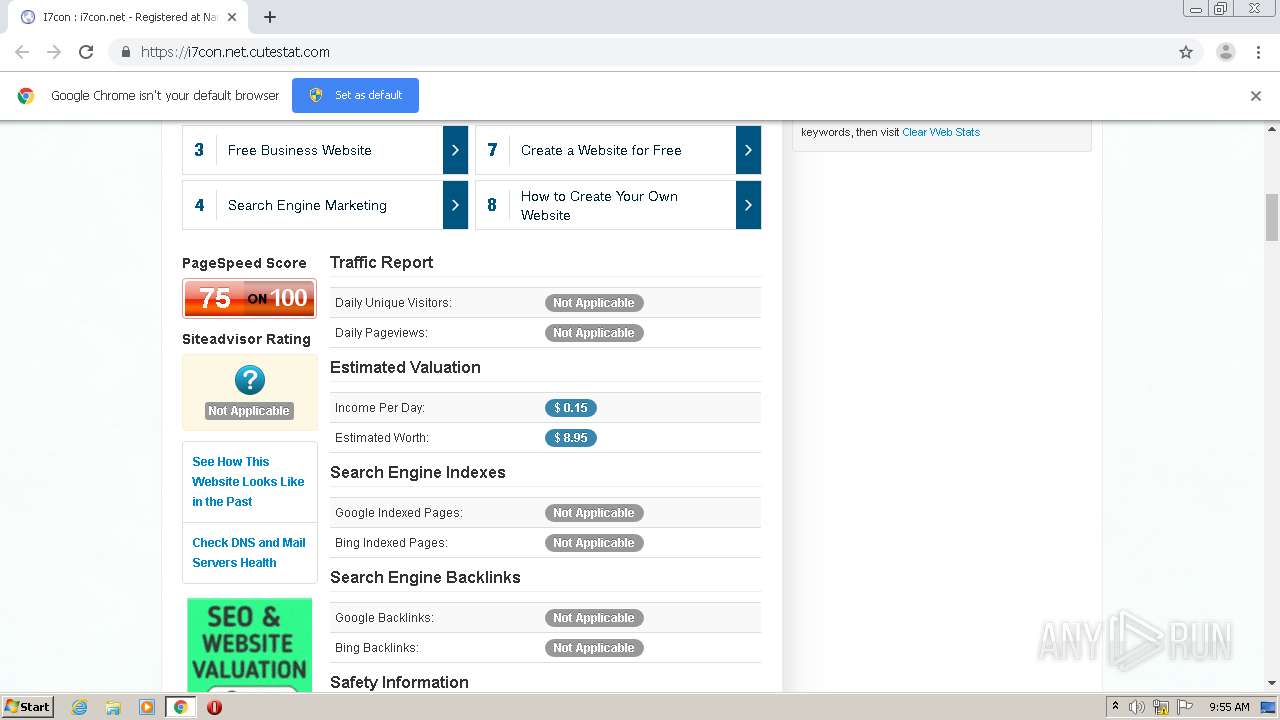Click the 9:55 AM system clock
Viewport: 1280px width, 720px height.
coord(1229,707)
